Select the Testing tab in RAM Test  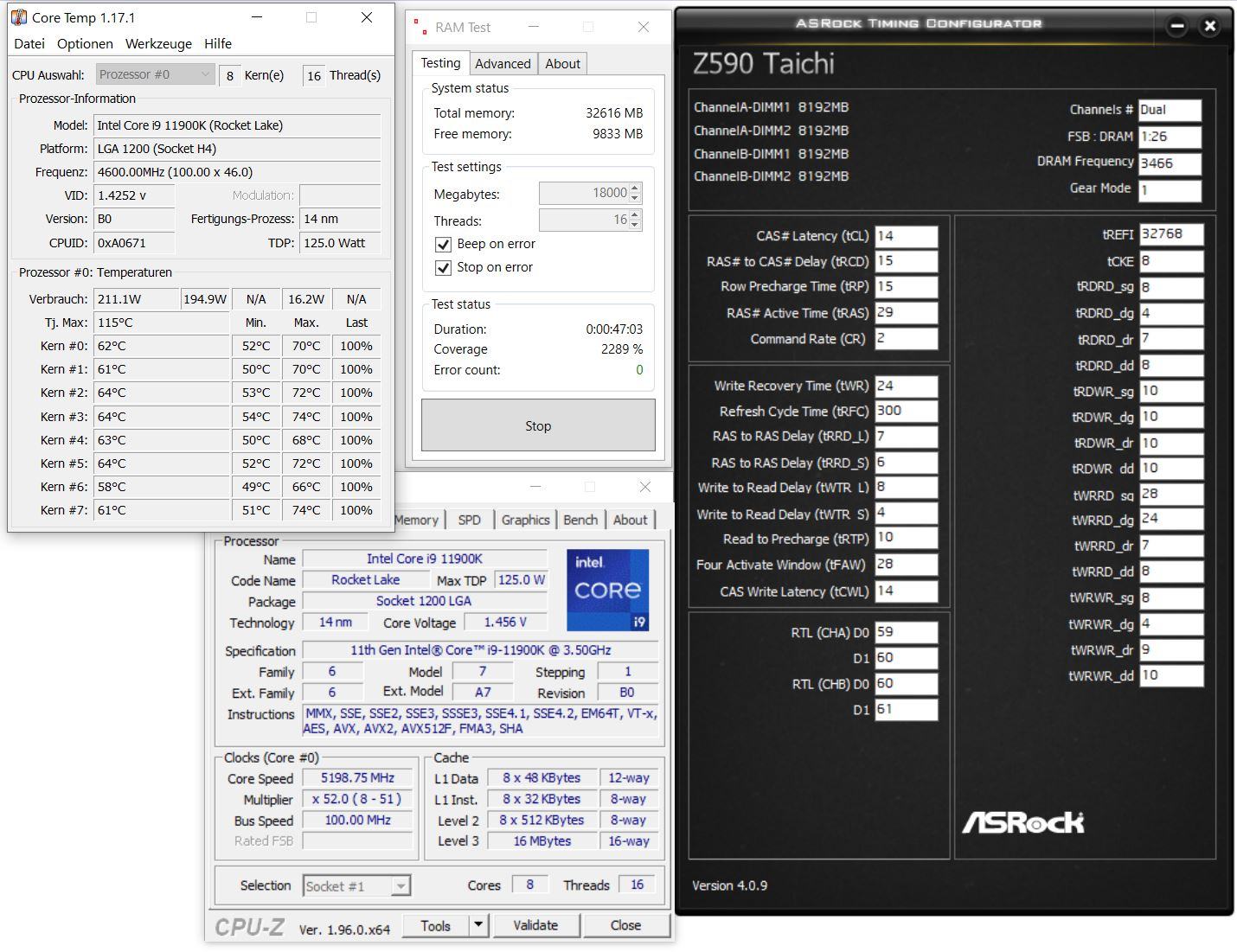440,63
